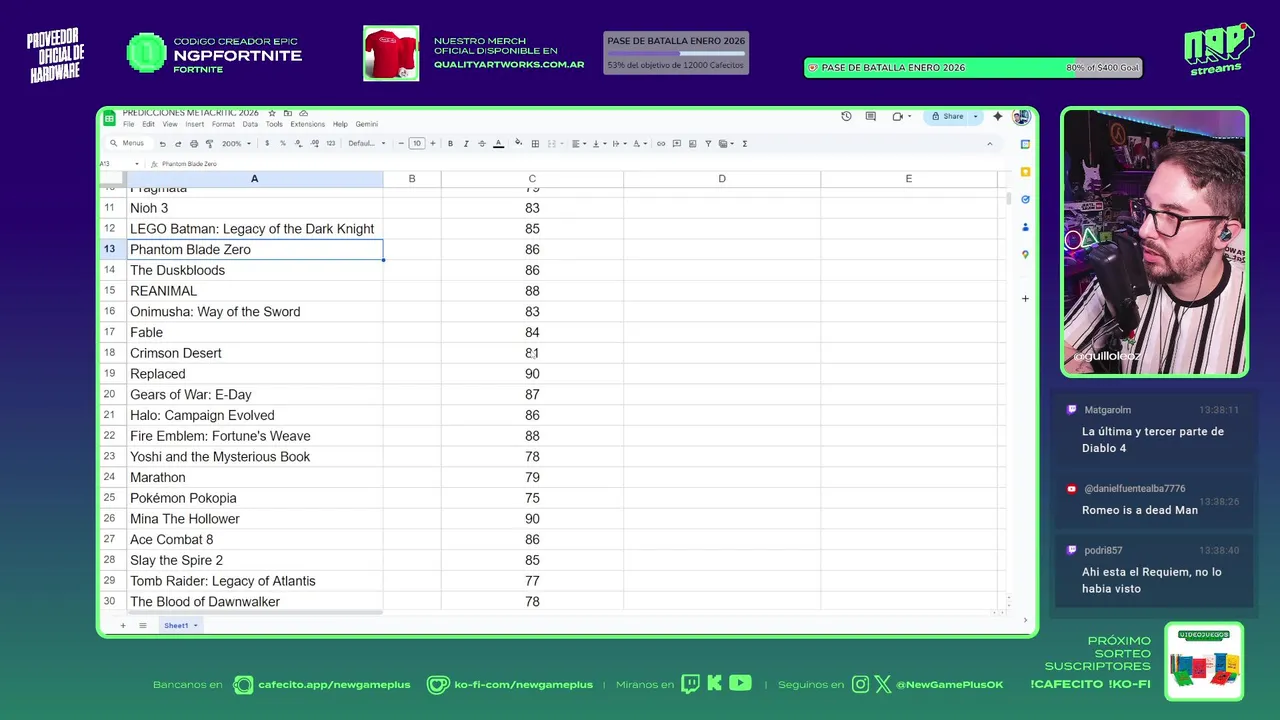
Task: Open more number formats 123 menu
Action: click(331, 143)
